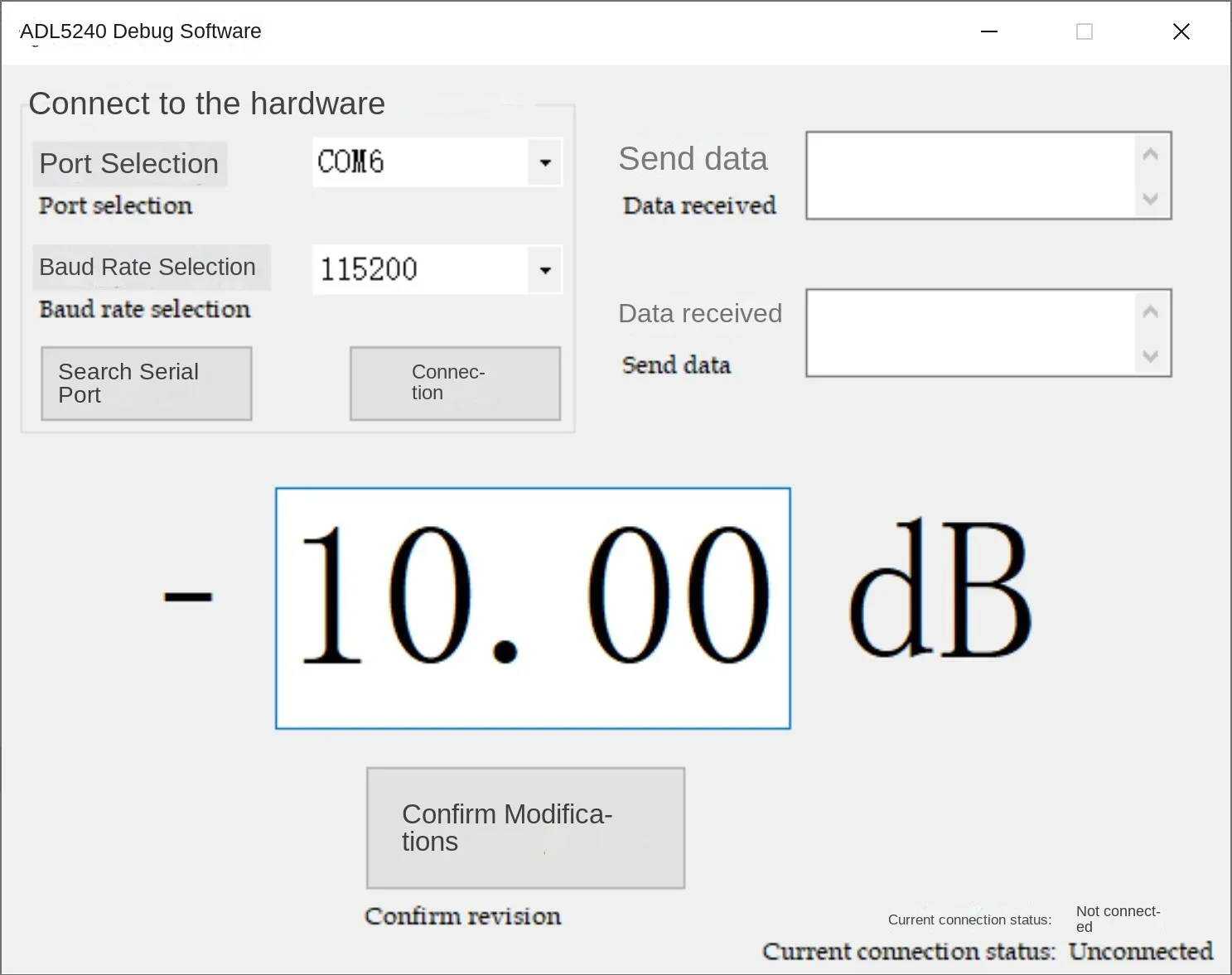Minimize the ADL5240 Debug Software window
The height and width of the screenshot is (975, 1232).
[989, 31]
